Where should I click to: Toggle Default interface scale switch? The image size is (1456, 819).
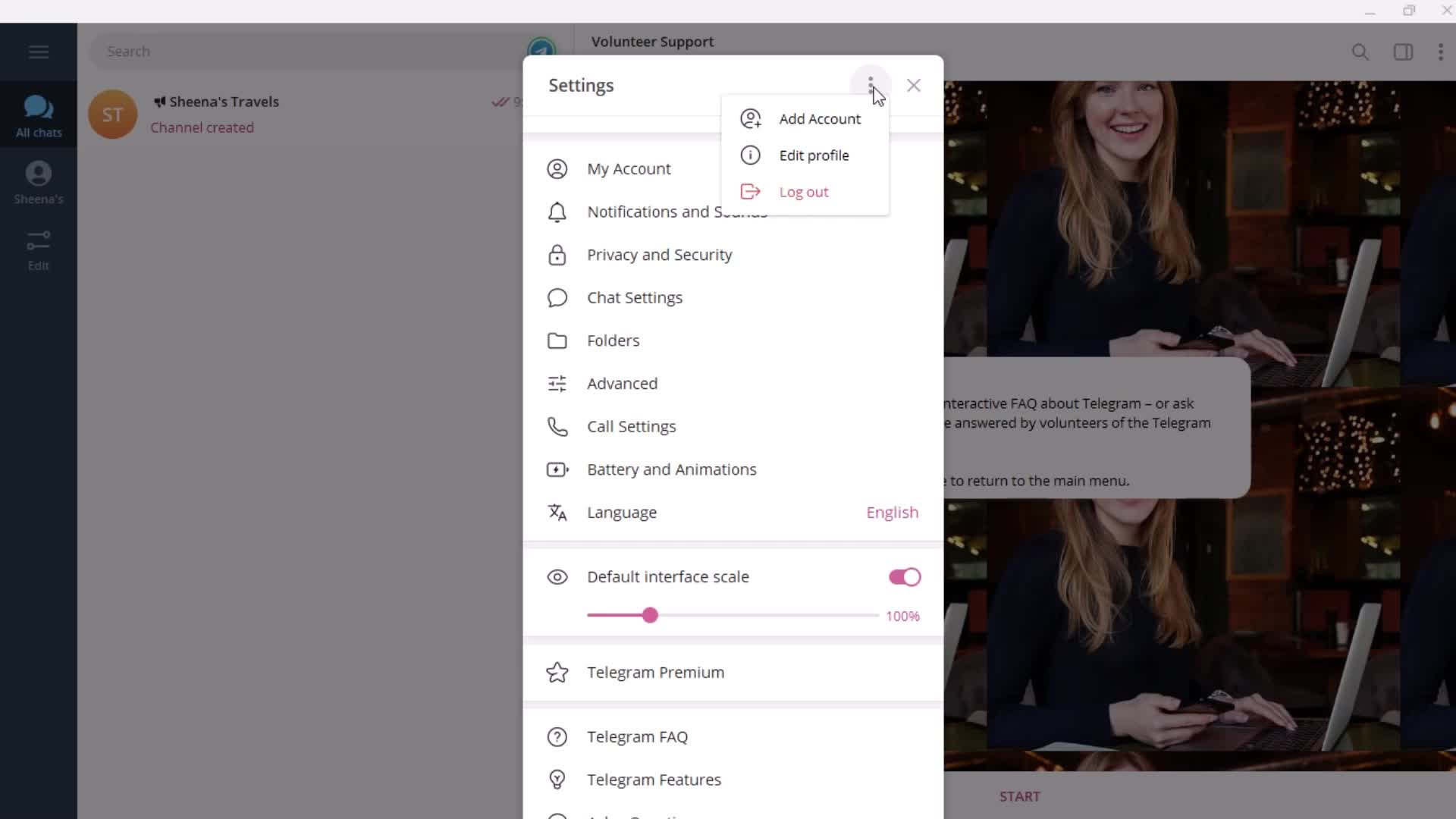(x=905, y=577)
